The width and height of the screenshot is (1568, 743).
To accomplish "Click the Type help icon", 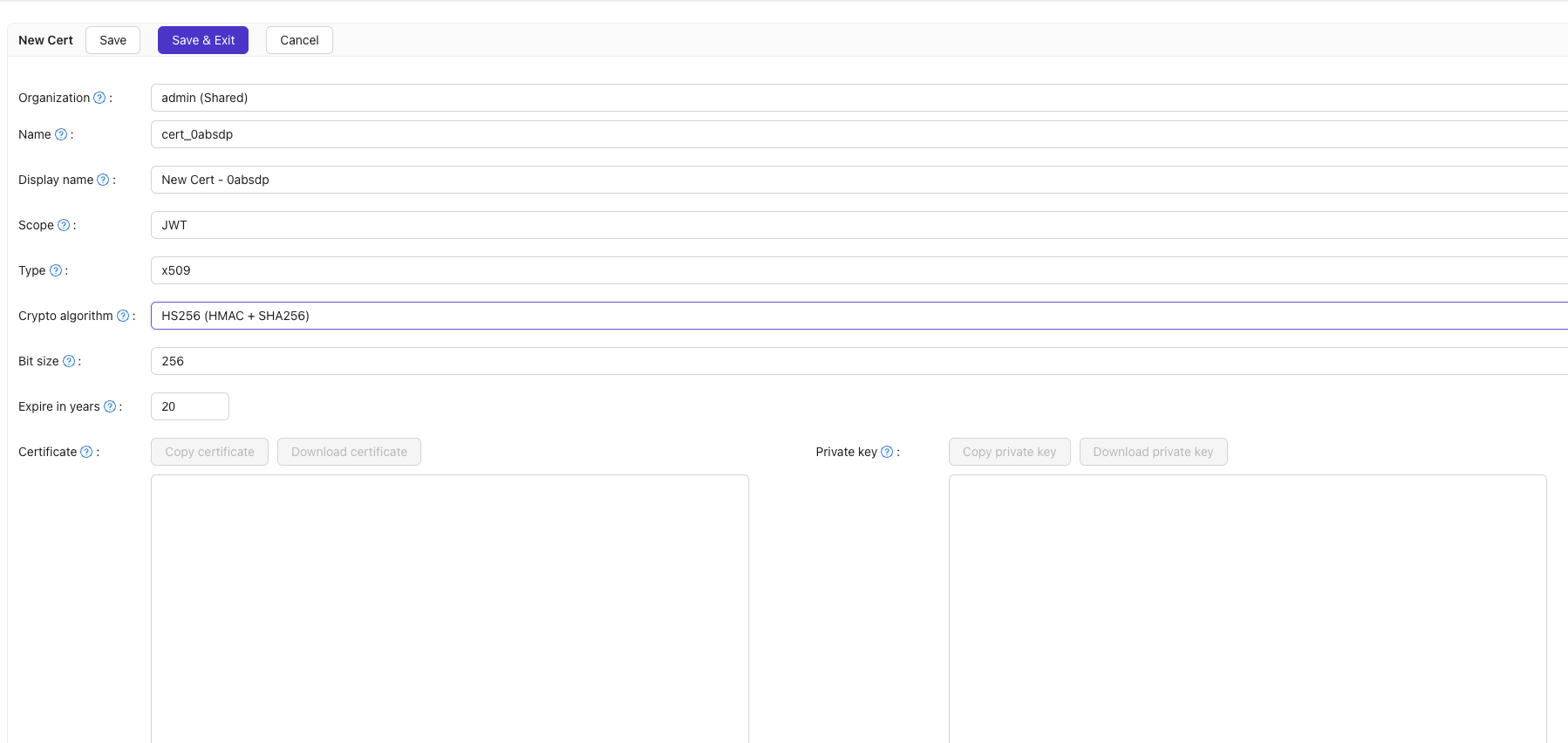I will pos(56,270).
